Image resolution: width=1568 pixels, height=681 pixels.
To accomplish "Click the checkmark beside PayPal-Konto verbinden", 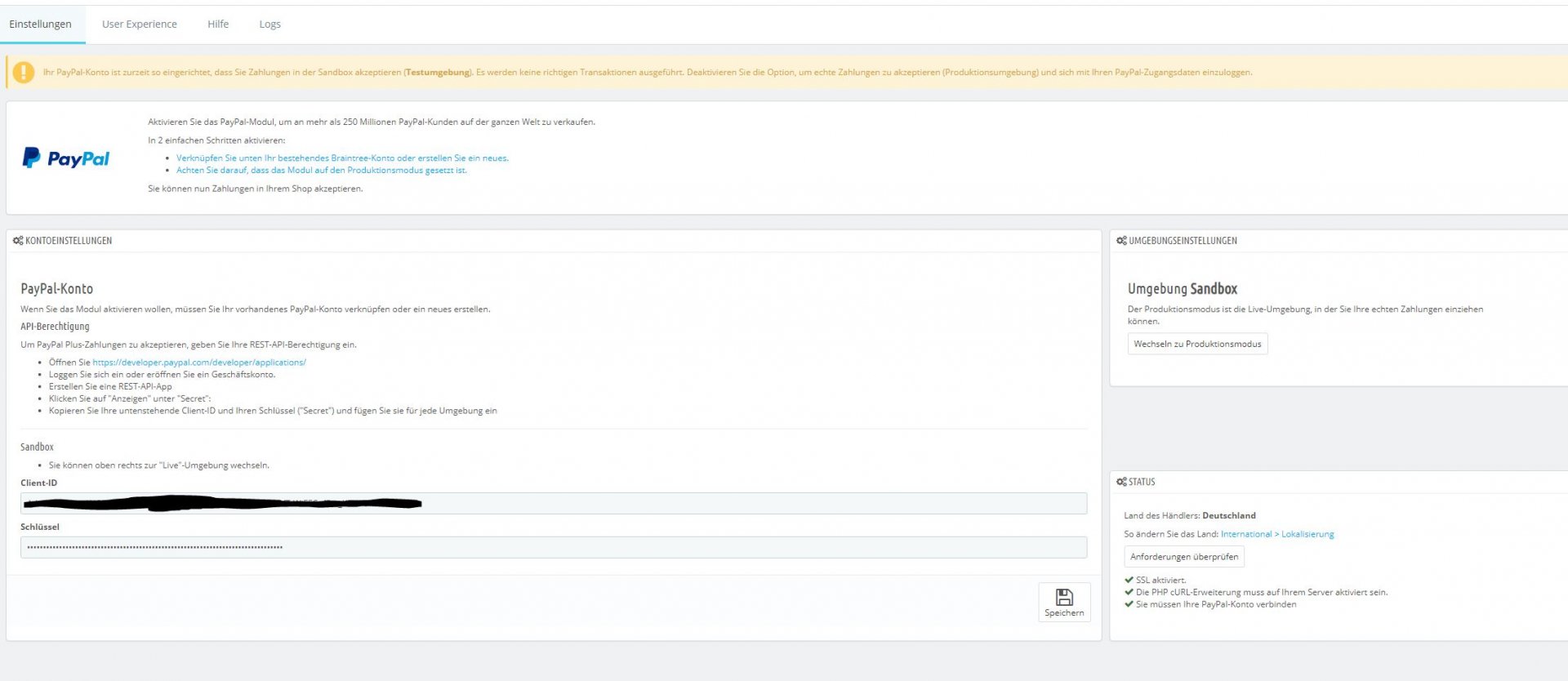I will 1129,604.
